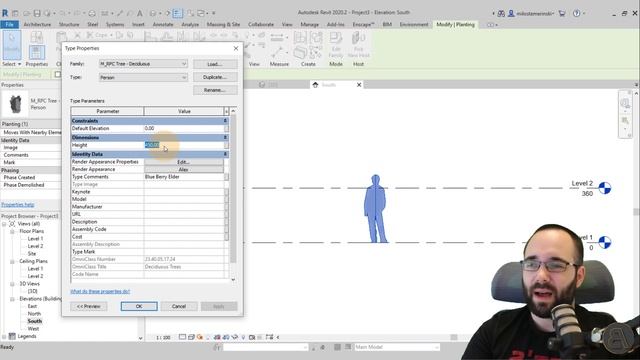Click the Detail Level icon in view control bar
Image resolution: width=640 pixels, height=360 pixels.
(x=182, y=337)
